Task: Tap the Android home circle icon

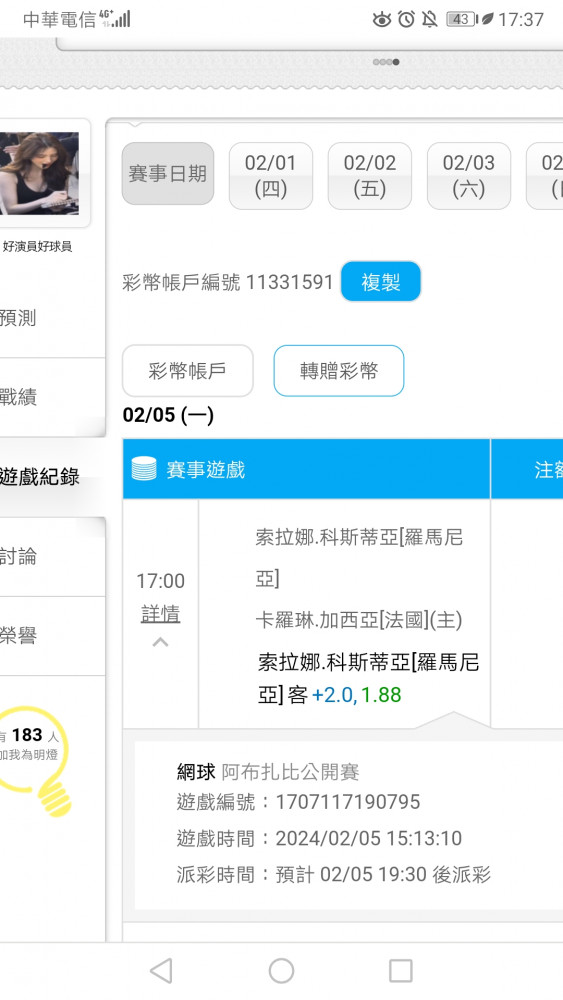Action: 281,971
